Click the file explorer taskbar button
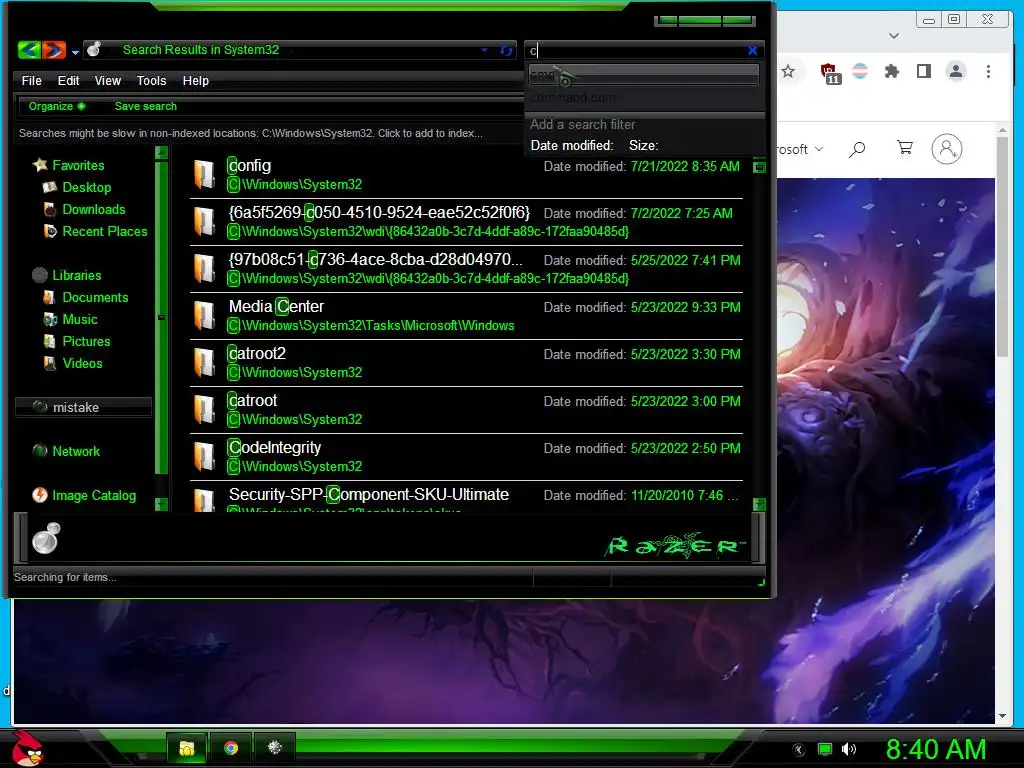The height and width of the screenshot is (768, 1024). [x=187, y=748]
